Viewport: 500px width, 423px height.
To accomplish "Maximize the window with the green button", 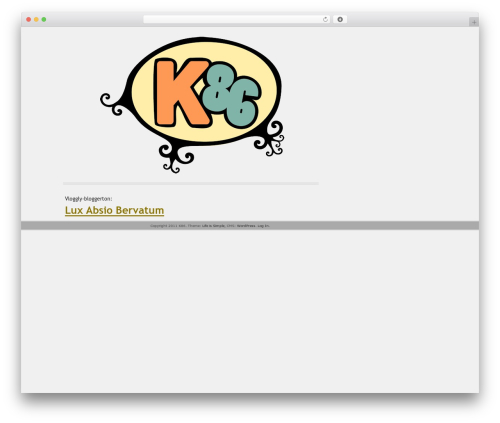I will click(x=44, y=19).
